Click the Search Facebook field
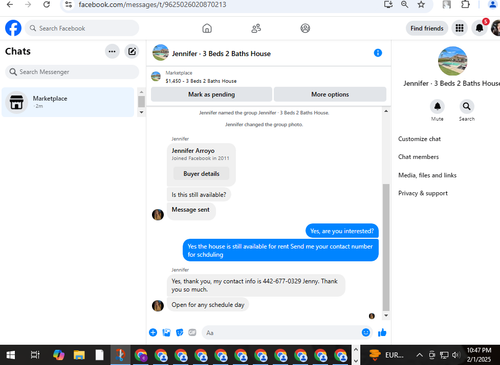Image resolution: width=500 pixels, height=365 pixels. pyautogui.click(x=82, y=28)
